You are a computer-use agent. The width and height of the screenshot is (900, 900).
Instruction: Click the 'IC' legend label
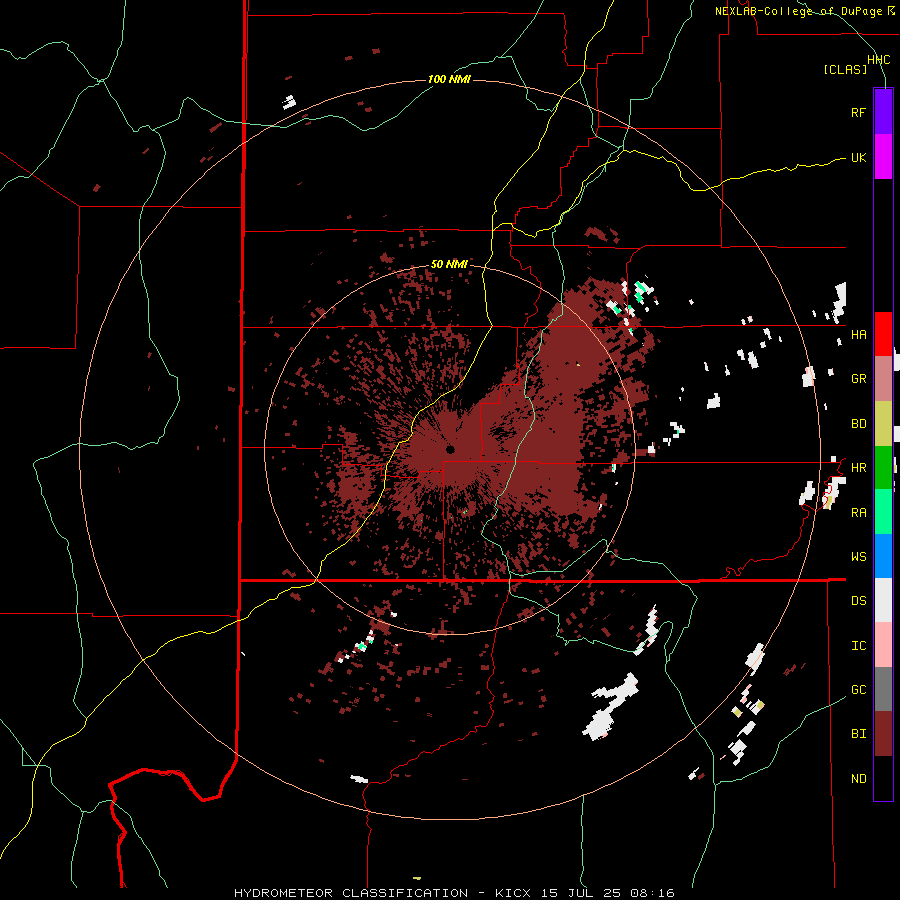click(x=858, y=646)
